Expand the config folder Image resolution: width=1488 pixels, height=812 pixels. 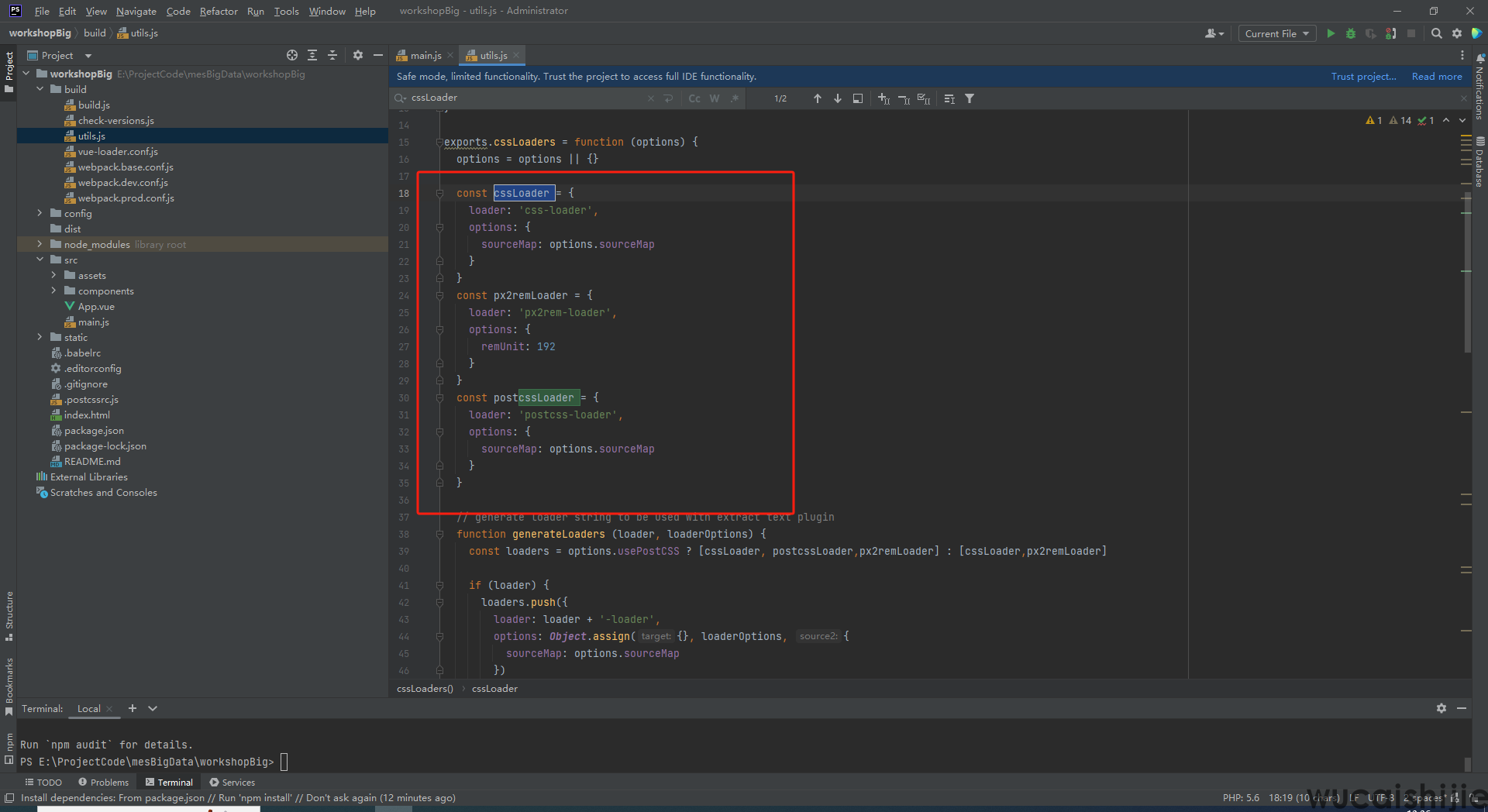(x=40, y=213)
